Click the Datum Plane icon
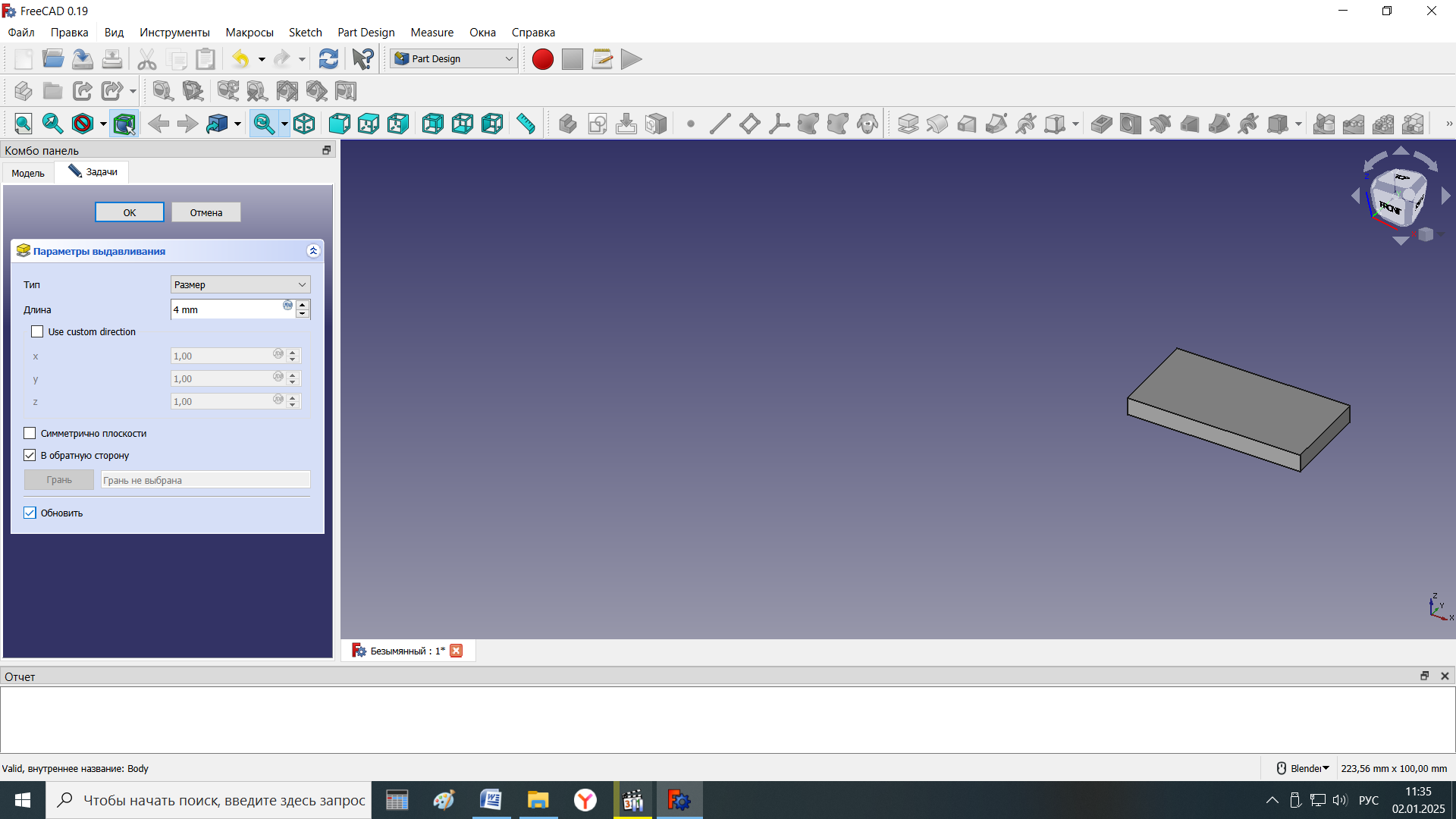1456x819 pixels. point(750,124)
